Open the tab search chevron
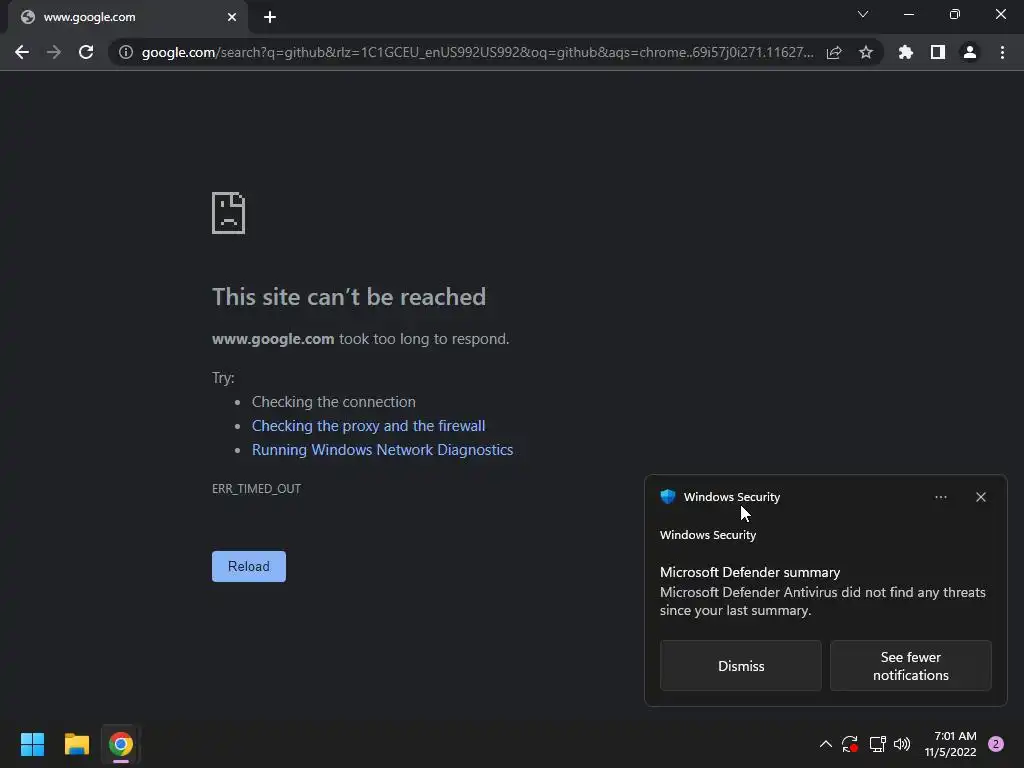 pyautogui.click(x=863, y=14)
